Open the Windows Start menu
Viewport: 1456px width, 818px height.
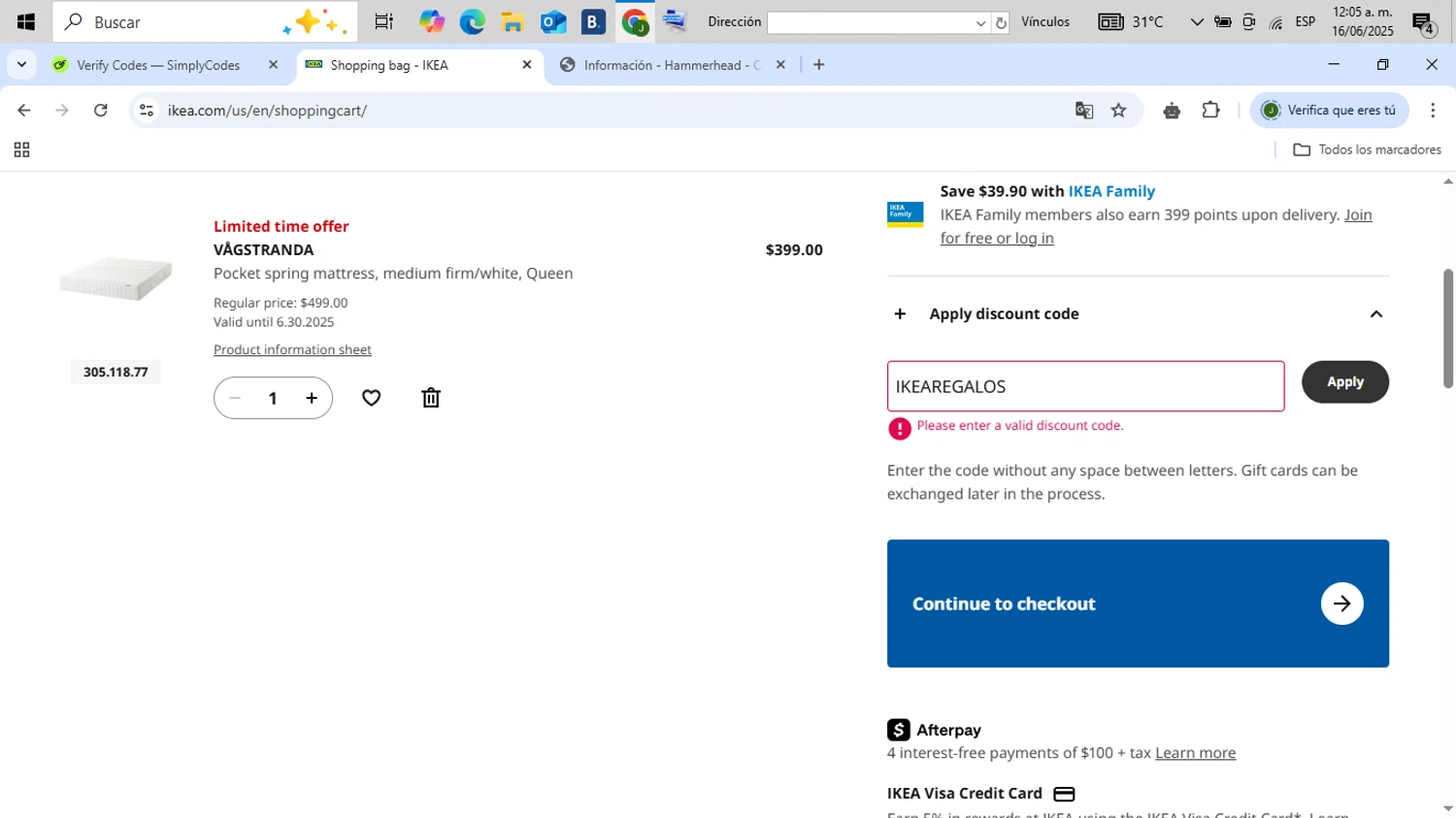[x=26, y=21]
